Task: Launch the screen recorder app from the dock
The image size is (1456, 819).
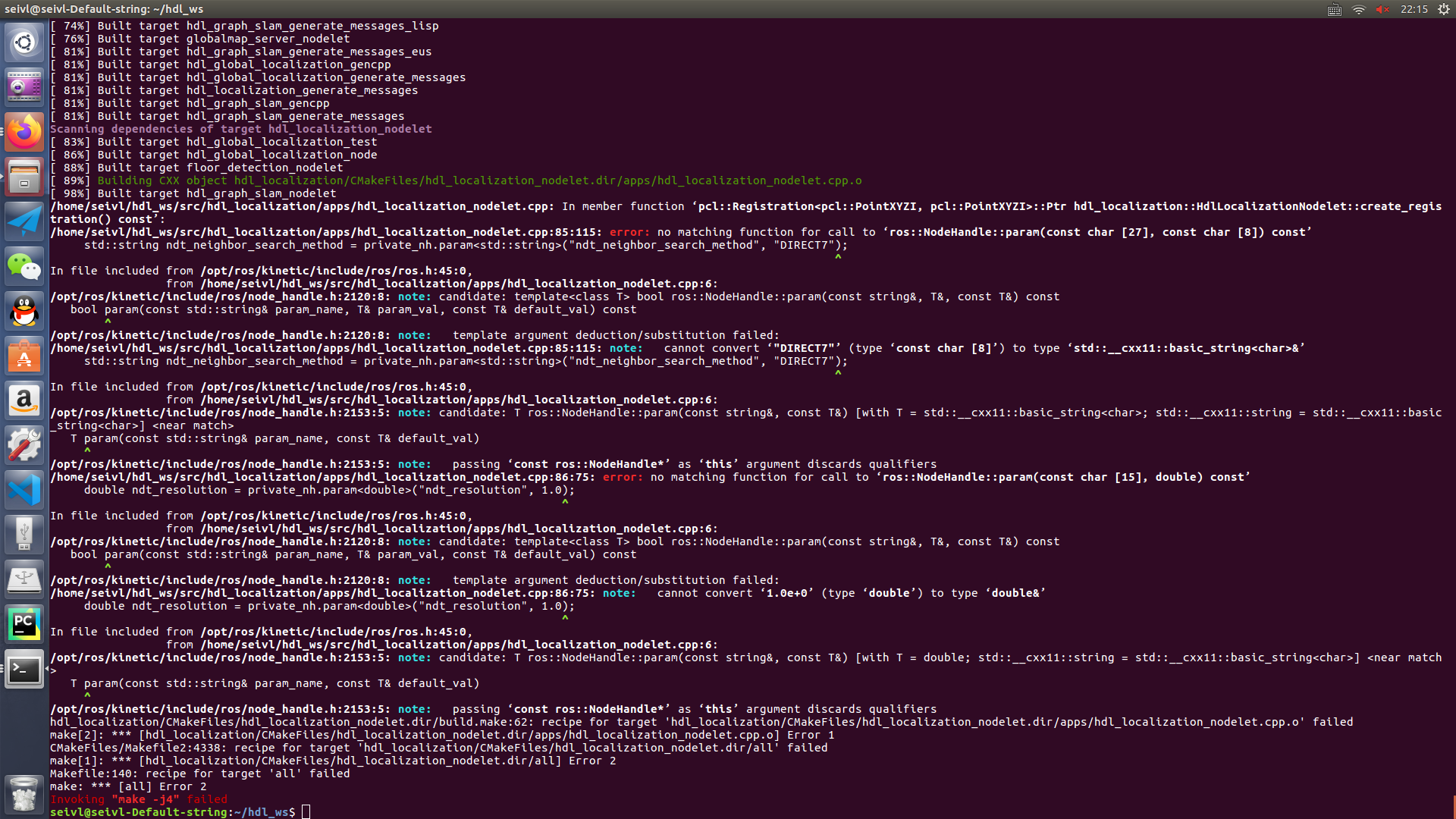Action: [25, 86]
